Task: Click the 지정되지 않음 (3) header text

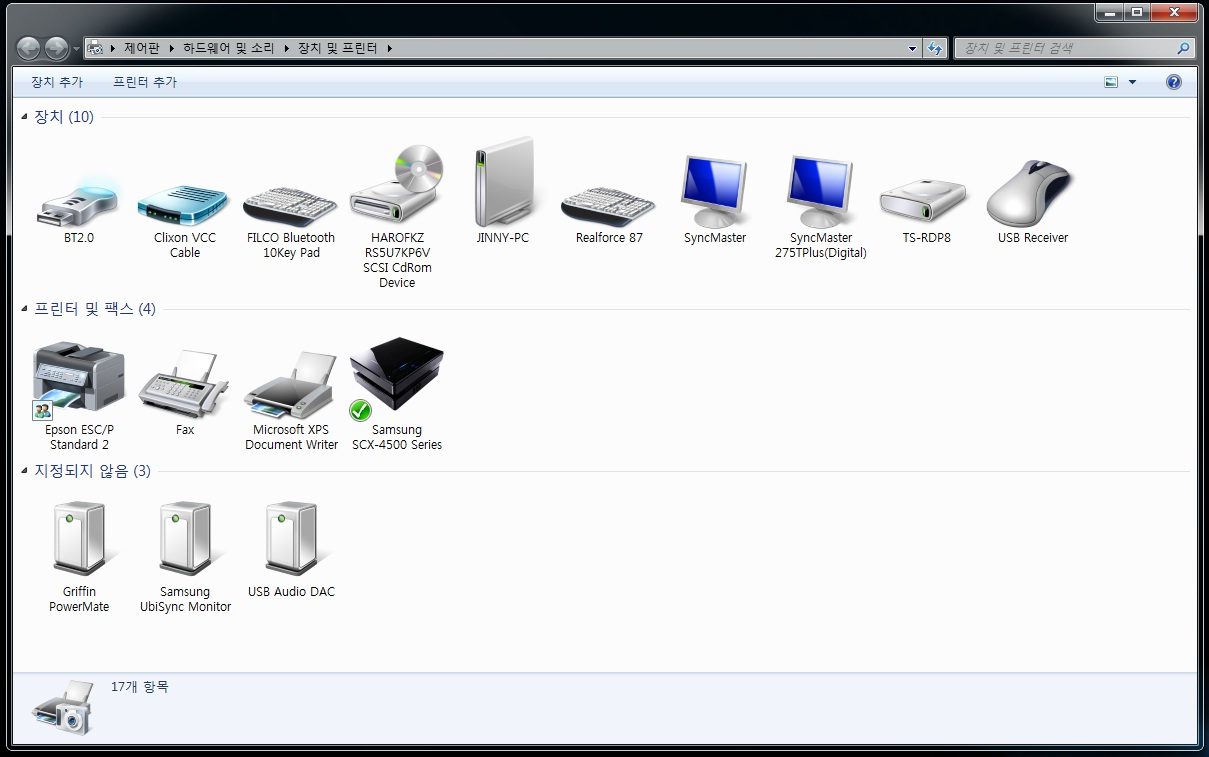Action: click(x=92, y=471)
